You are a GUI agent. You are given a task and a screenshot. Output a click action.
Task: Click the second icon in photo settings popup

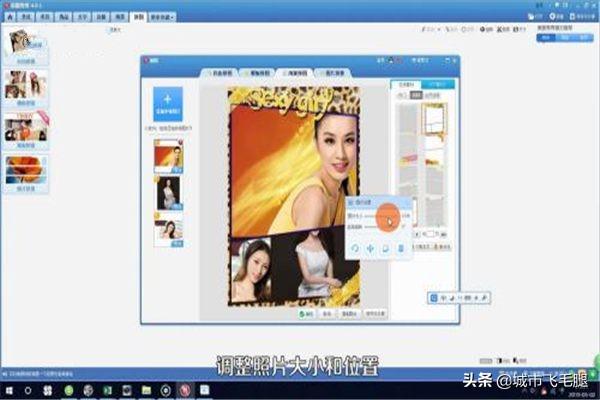point(372,248)
